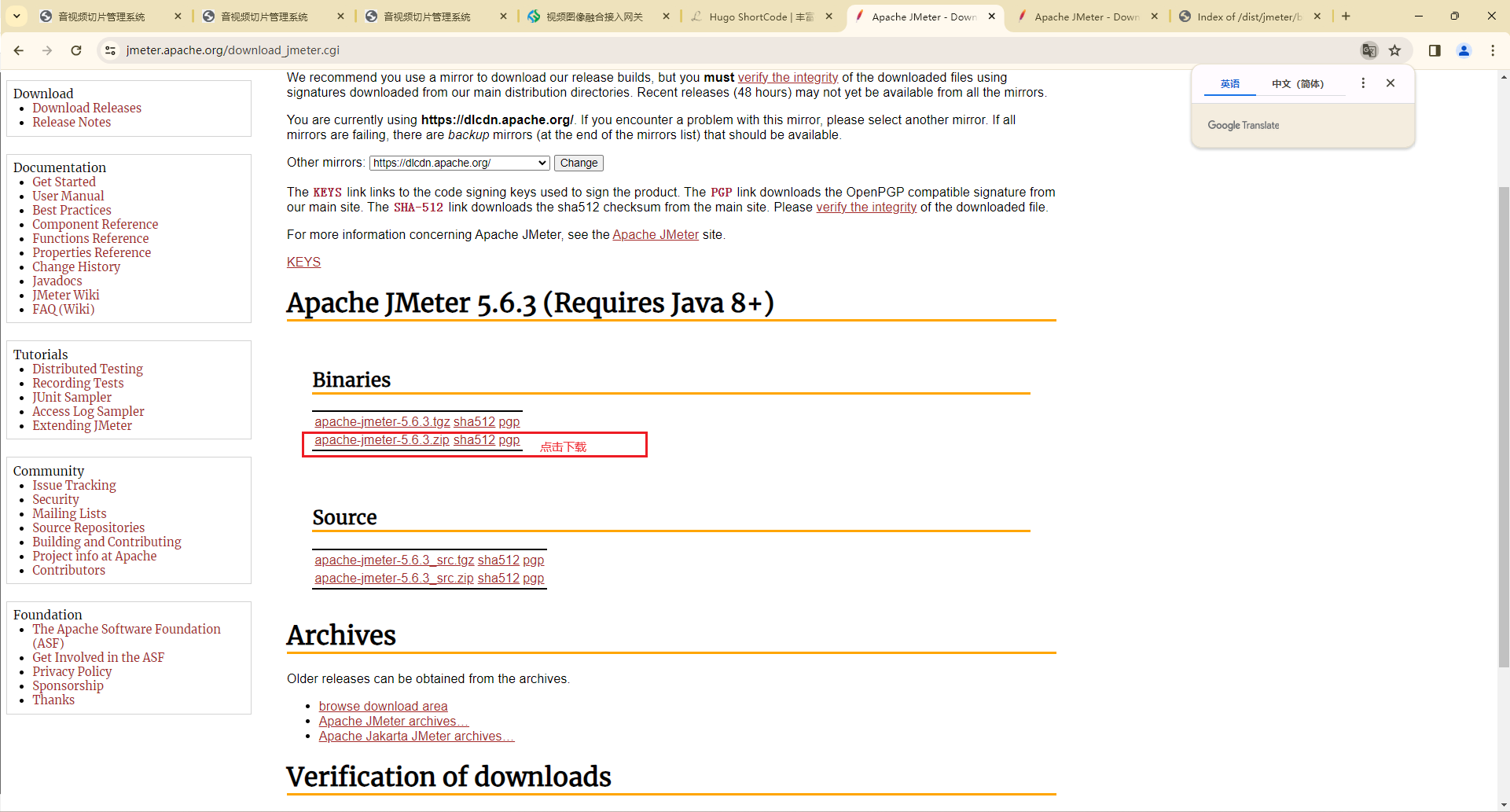The width and height of the screenshot is (1510, 812).
Task: Open translate popup more options
Action: [1363, 83]
